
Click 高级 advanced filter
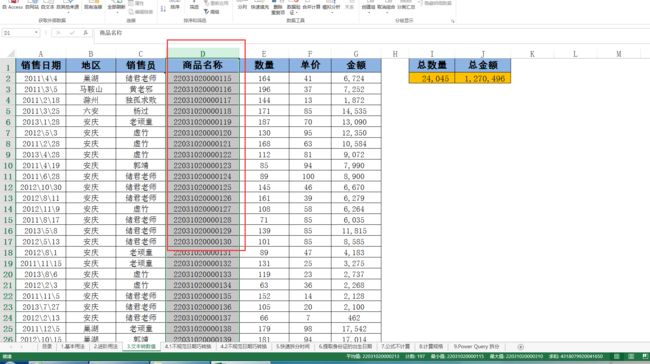click(x=212, y=12)
